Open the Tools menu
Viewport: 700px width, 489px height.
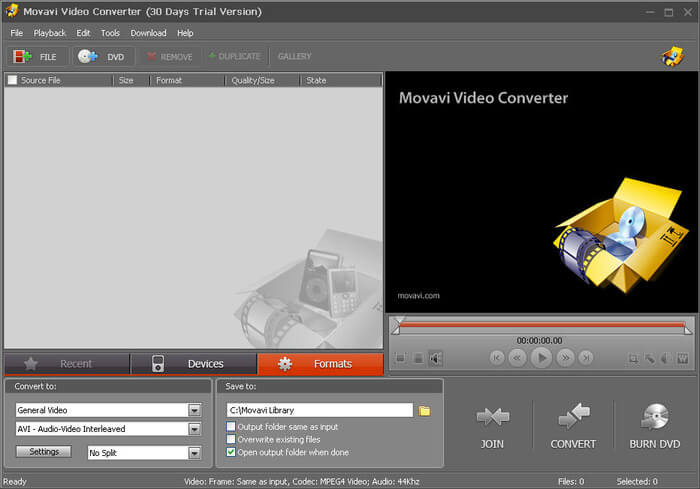(x=110, y=33)
